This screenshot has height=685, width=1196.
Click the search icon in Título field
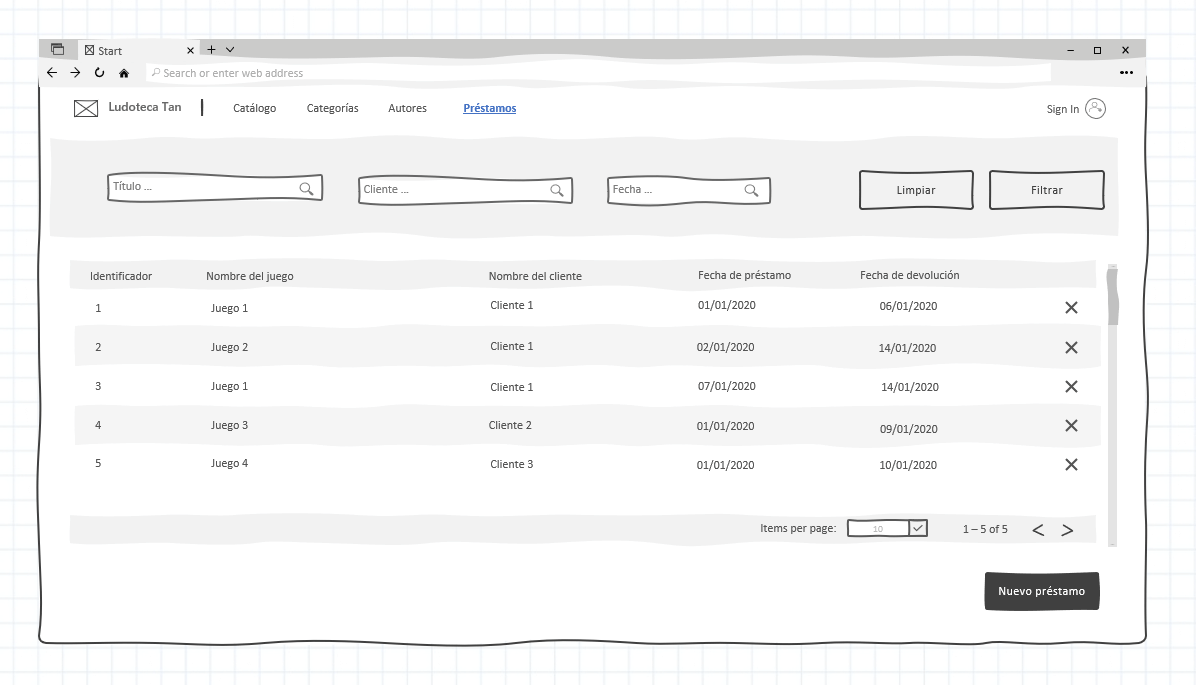306,188
